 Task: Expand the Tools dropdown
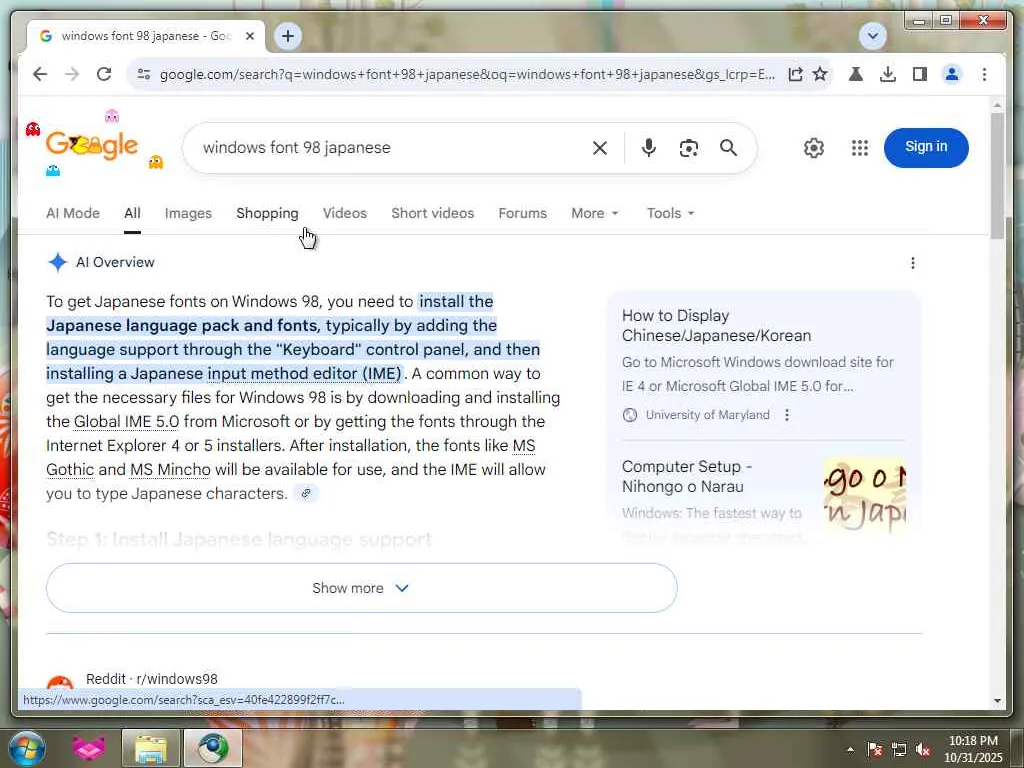pos(670,214)
